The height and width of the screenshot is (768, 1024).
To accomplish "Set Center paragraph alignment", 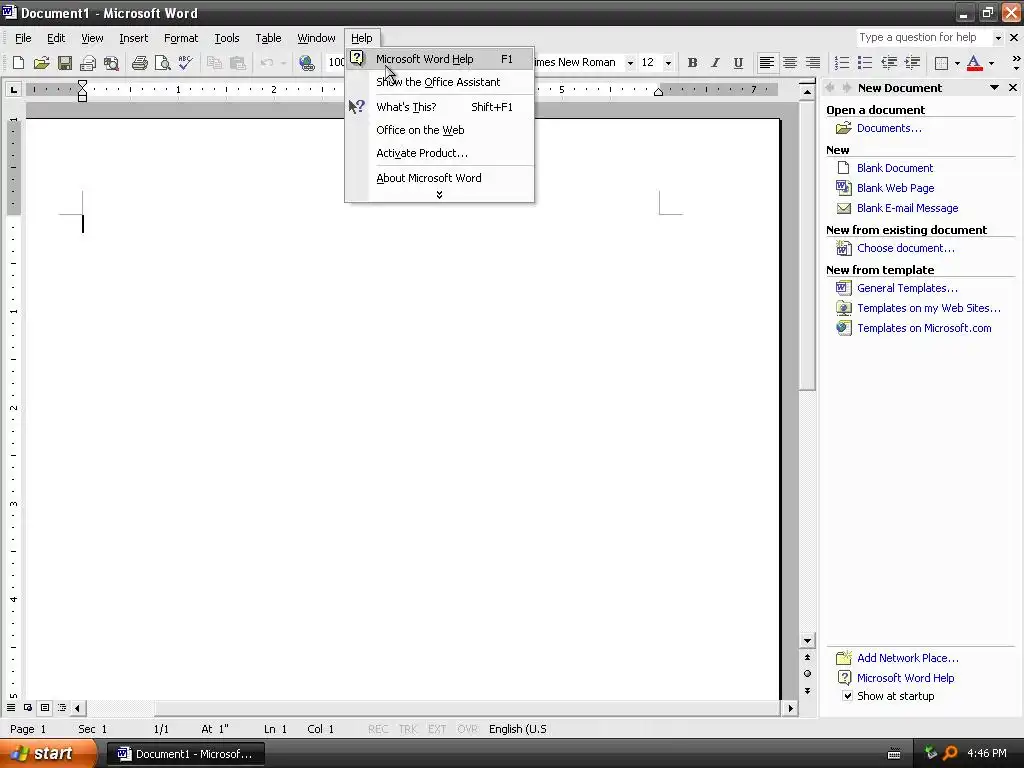I will click(x=790, y=63).
